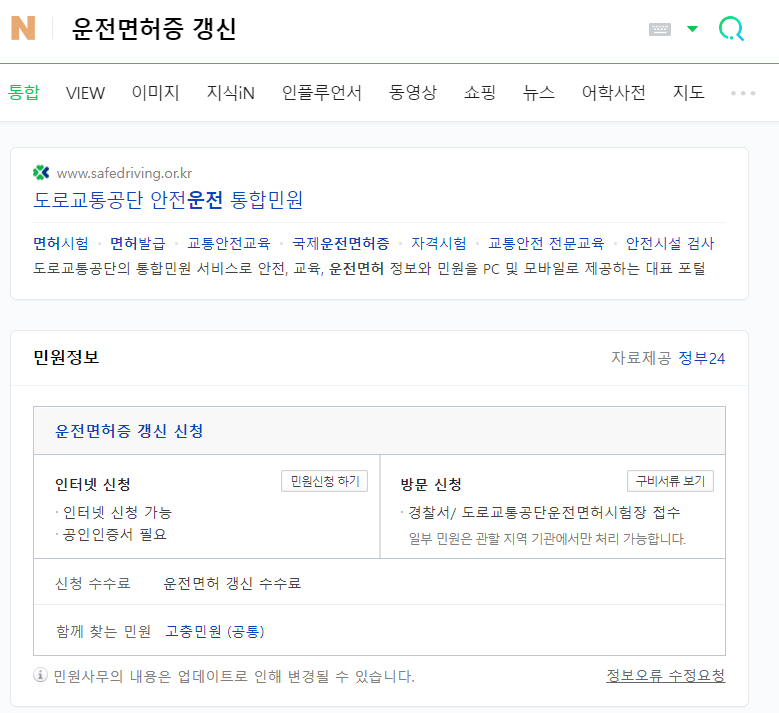Open the virtual keyboard icon
Screen dimensions: 779x713
(x=660, y=29)
